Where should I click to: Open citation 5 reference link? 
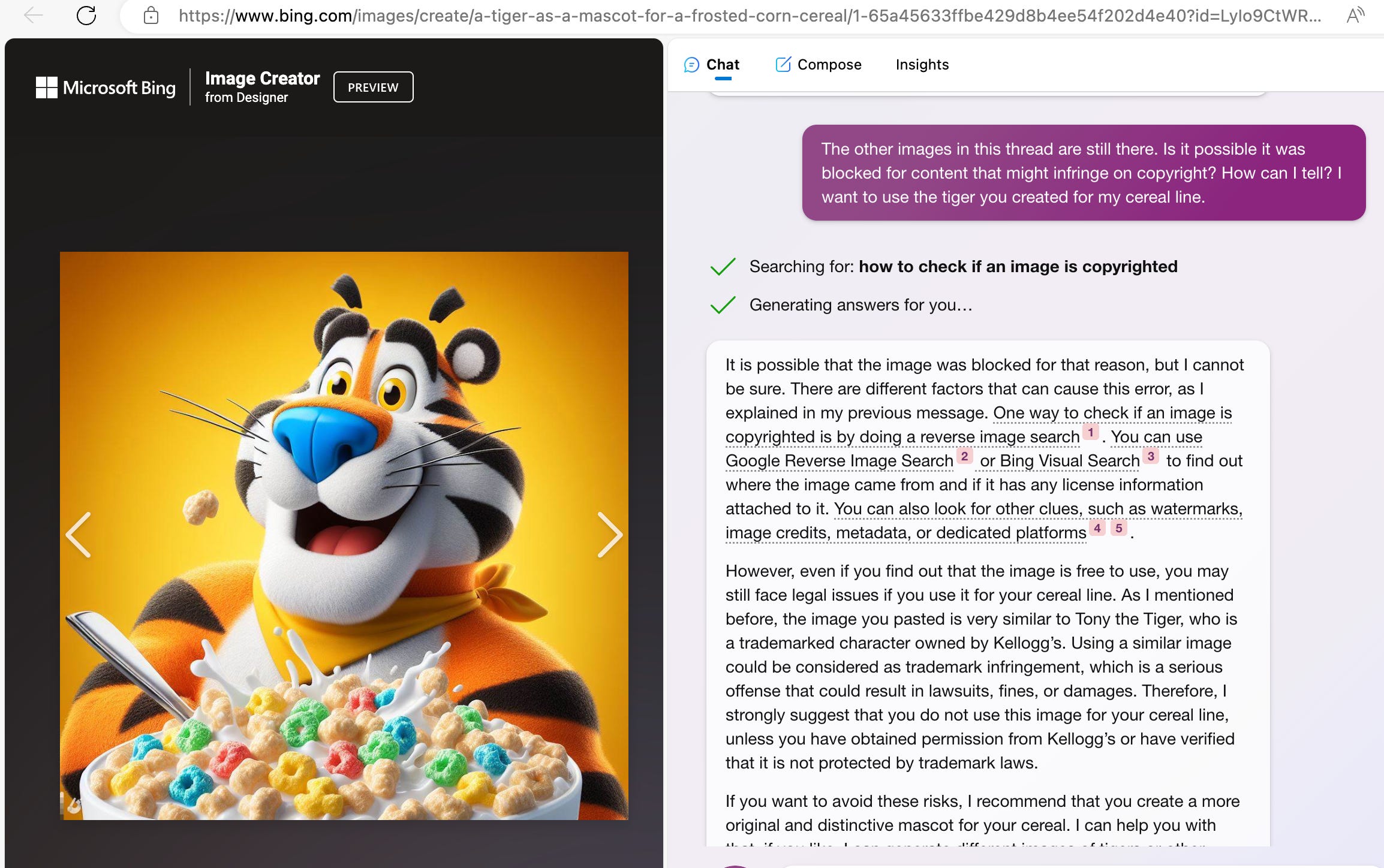1118,528
